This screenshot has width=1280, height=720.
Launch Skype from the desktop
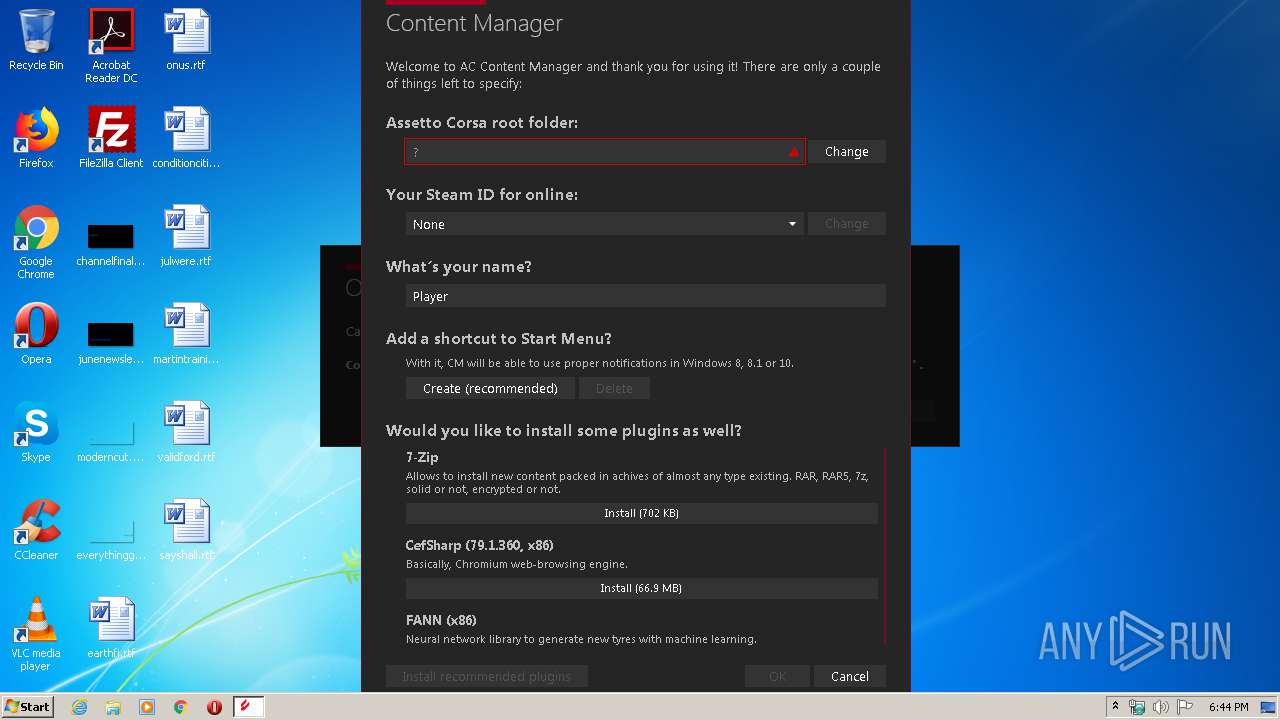tap(36, 432)
